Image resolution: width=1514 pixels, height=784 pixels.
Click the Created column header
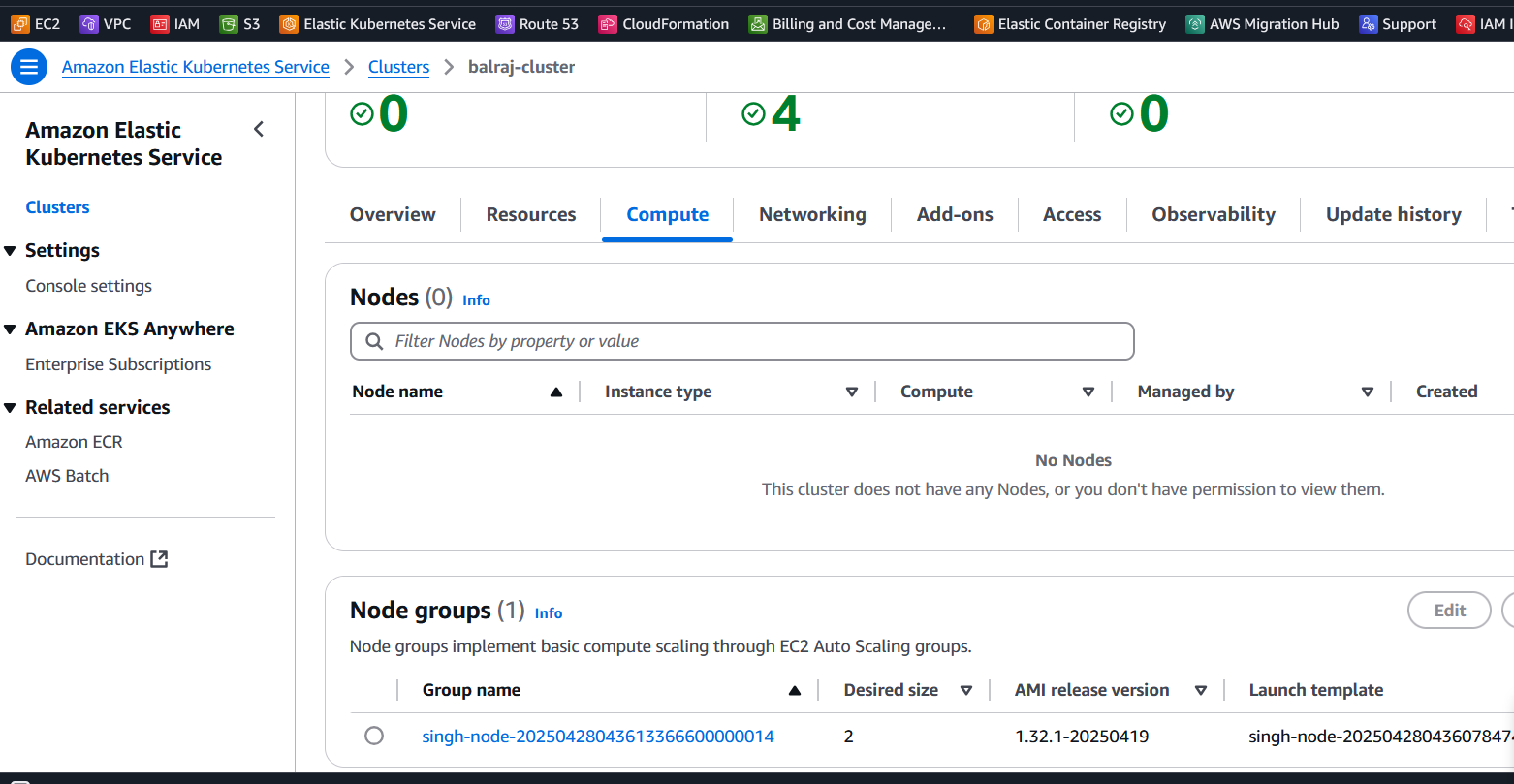coord(1446,392)
